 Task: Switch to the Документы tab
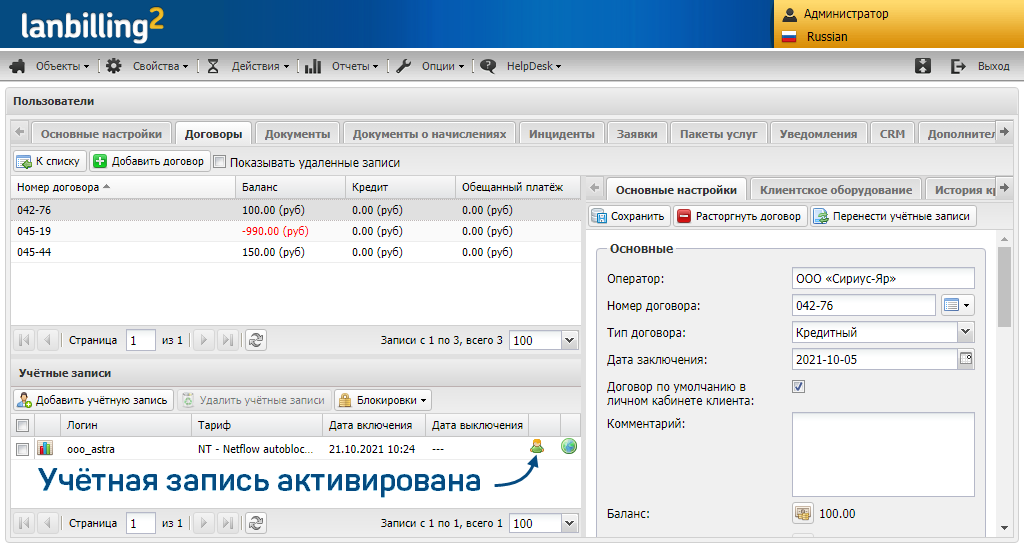click(x=297, y=134)
